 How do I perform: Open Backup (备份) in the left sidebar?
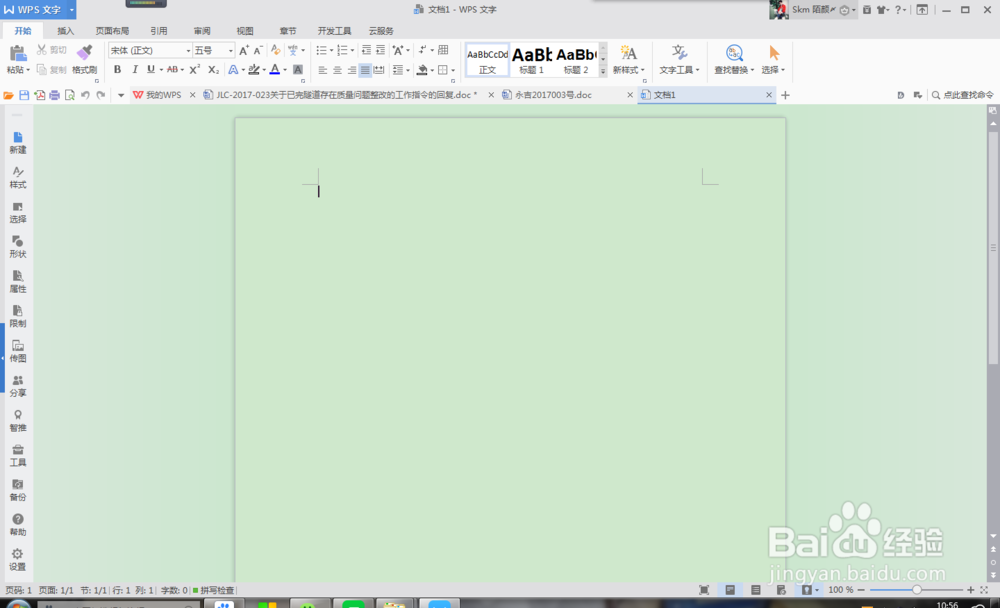point(18,490)
